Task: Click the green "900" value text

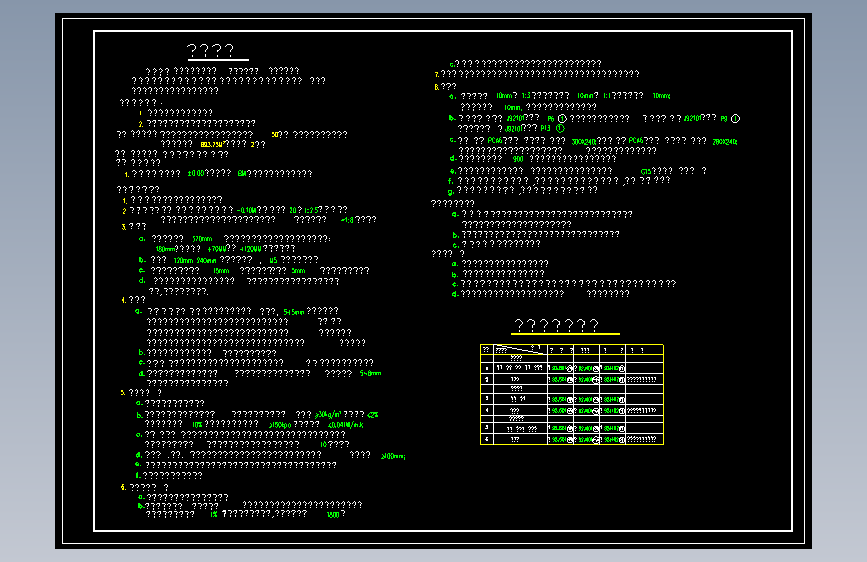Action: [x=518, y=159]
